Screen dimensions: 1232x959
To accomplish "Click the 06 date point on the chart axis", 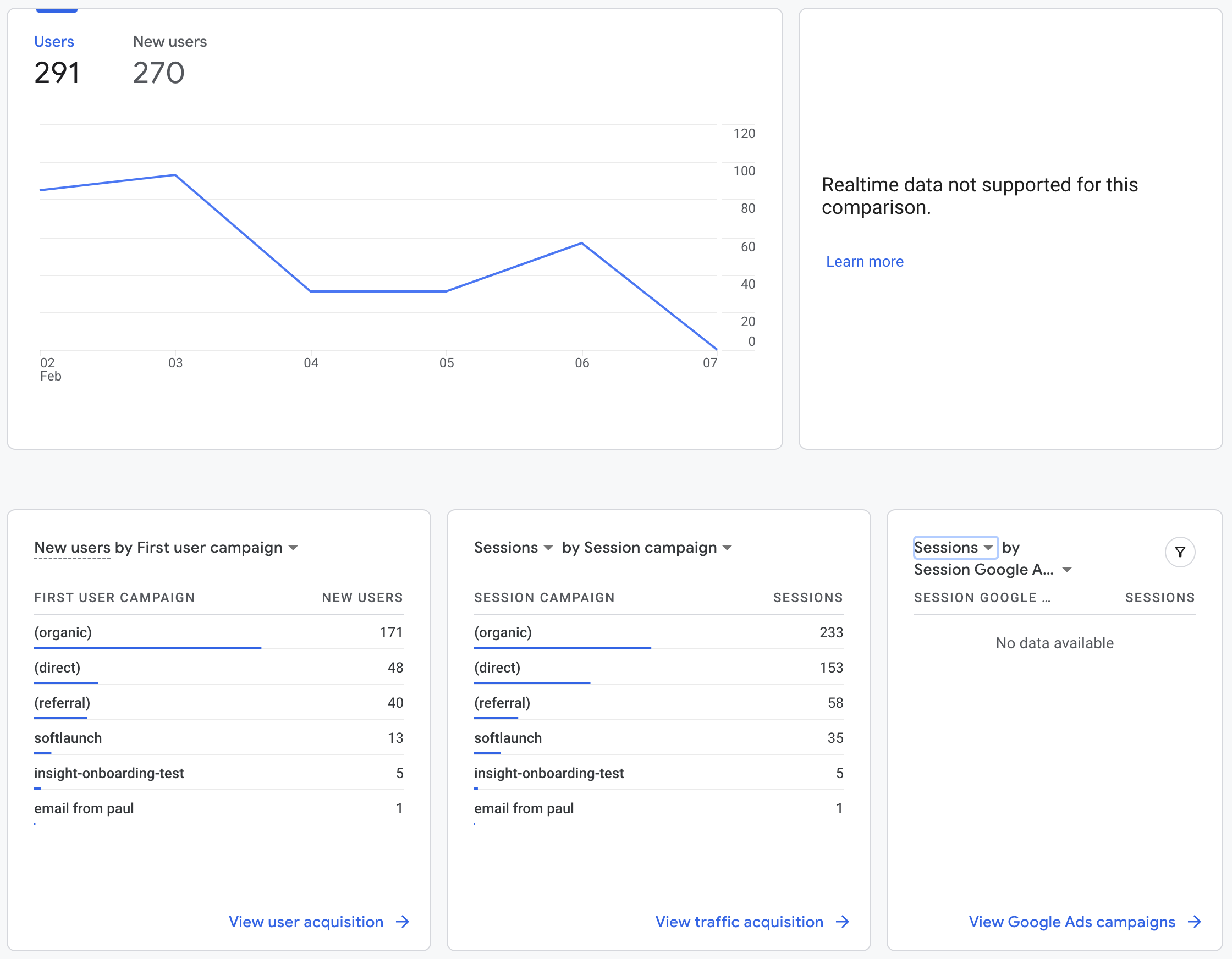I will click(581, 363).
